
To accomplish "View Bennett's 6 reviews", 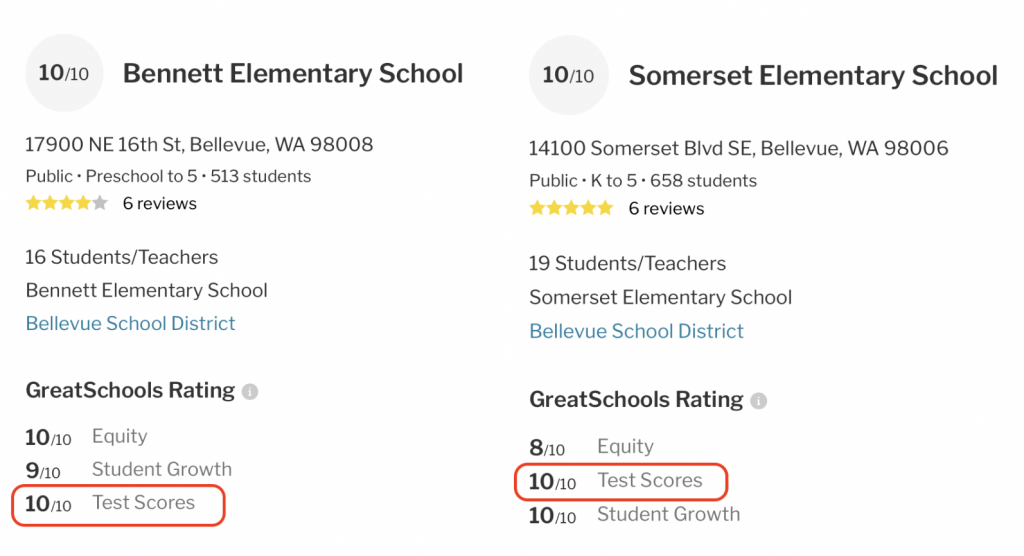I will [x=160, y=203].
